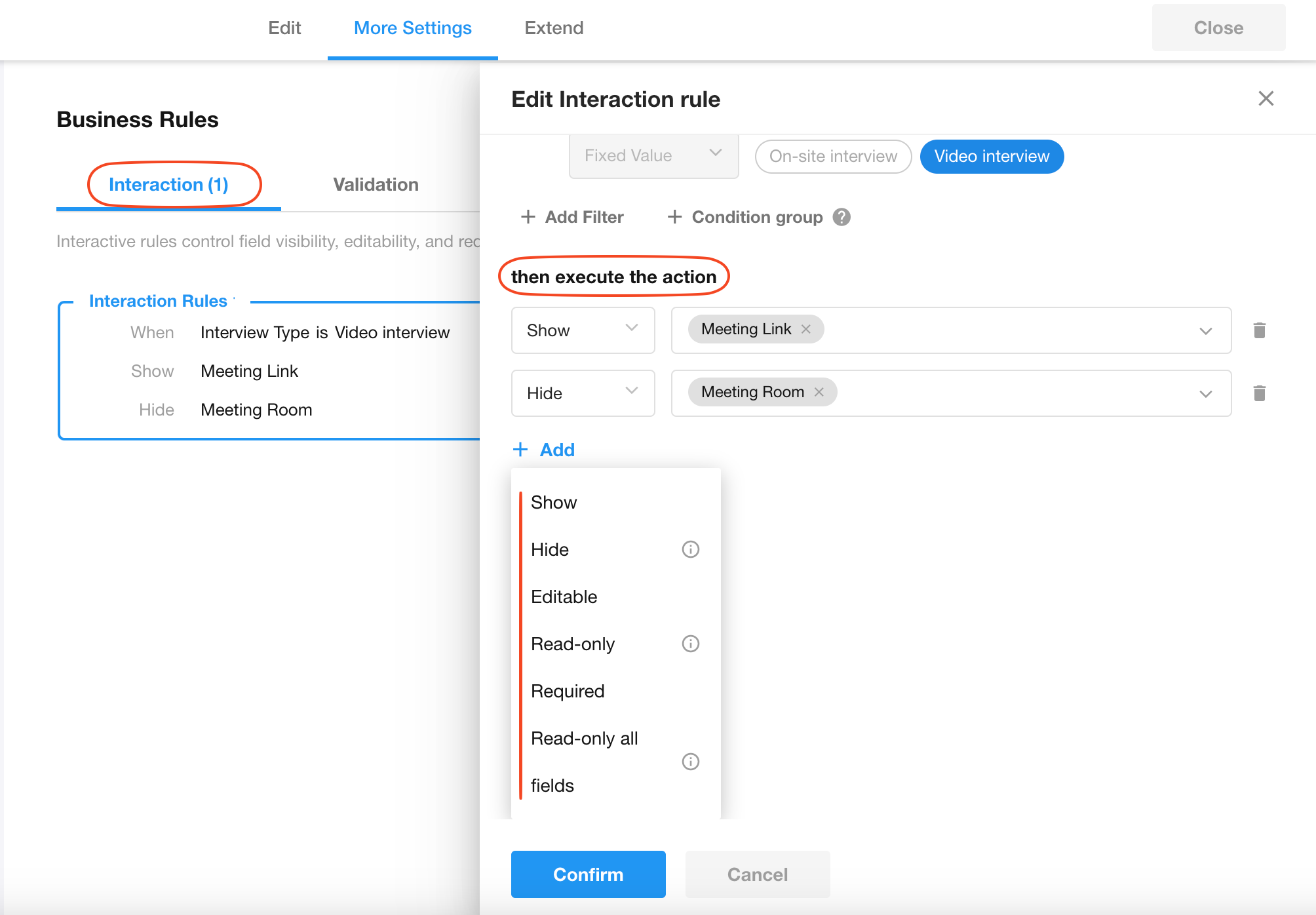Open the Fixed Value dropdown
The width and height of the screenshot is (1316, 915).
coord(653,155)
